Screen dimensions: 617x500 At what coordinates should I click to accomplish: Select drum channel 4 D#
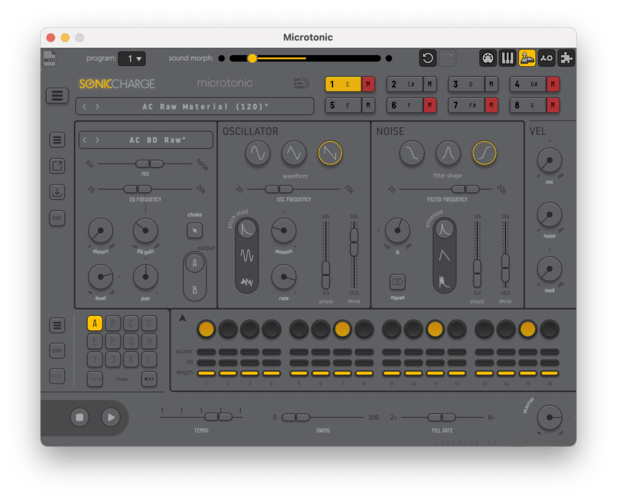(528, 84)
